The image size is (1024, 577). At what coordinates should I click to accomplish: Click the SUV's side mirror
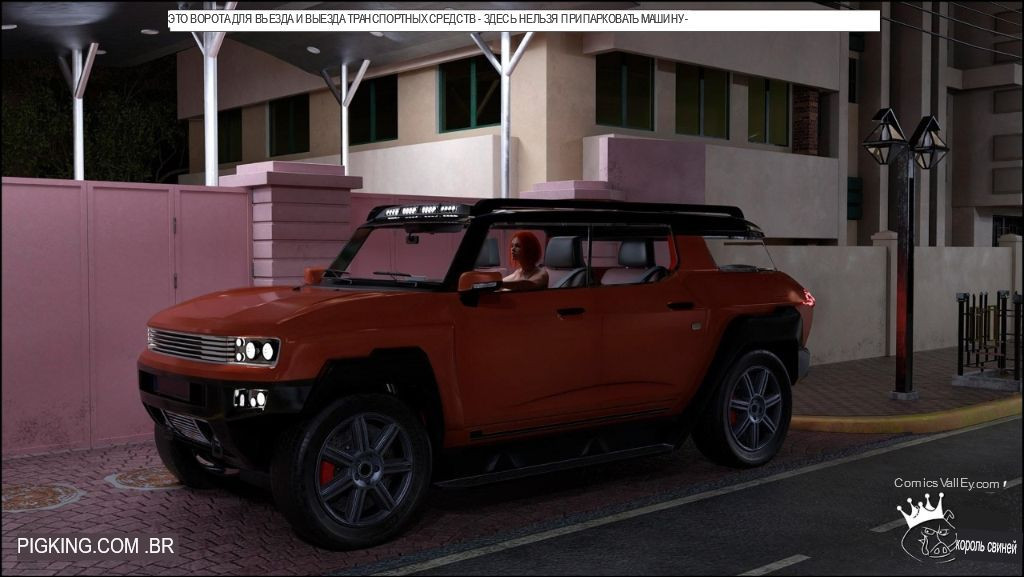479,283
